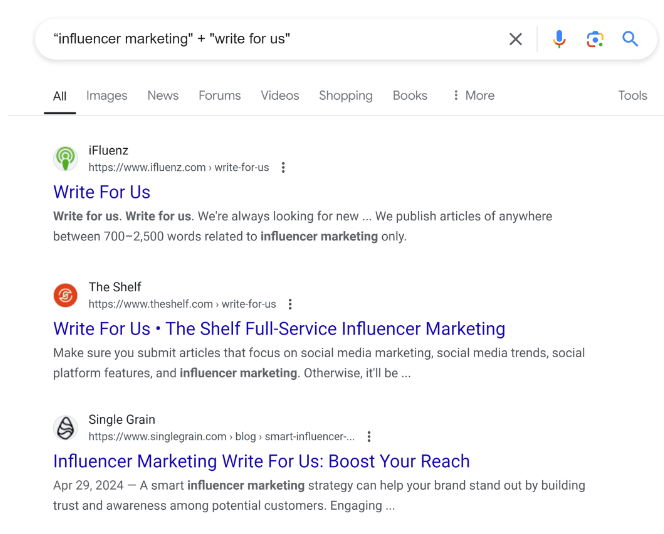Switch to the Images tab

106,96
